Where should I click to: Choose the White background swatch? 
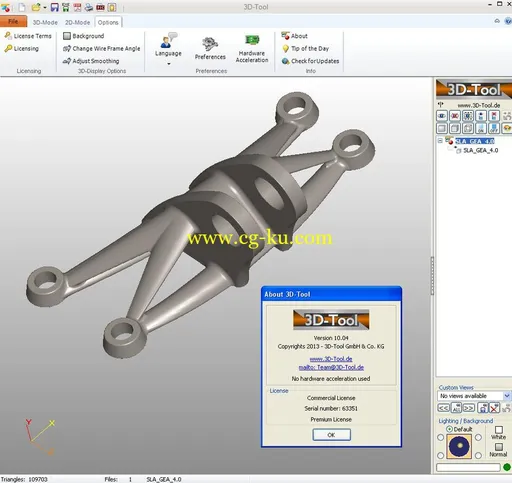pos(499,430)
